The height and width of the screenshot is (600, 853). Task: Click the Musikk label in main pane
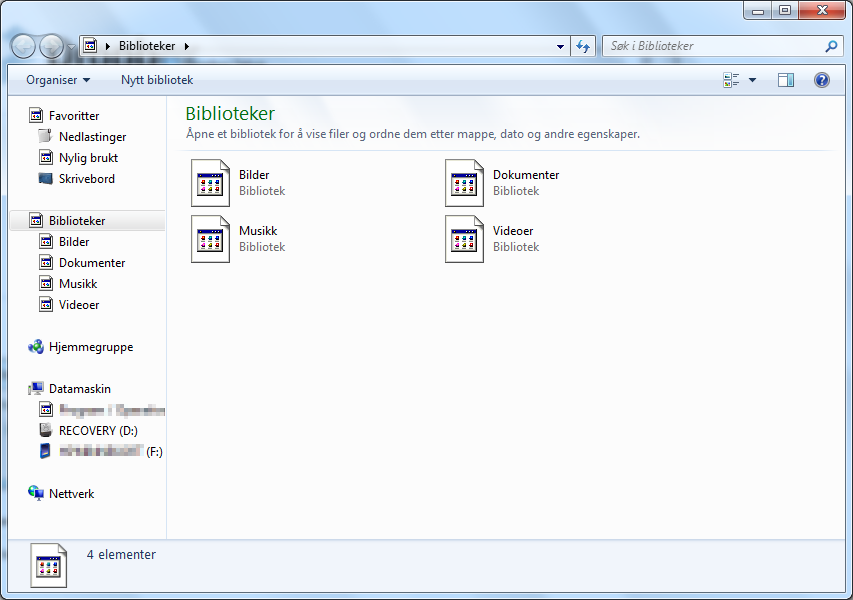258,231
